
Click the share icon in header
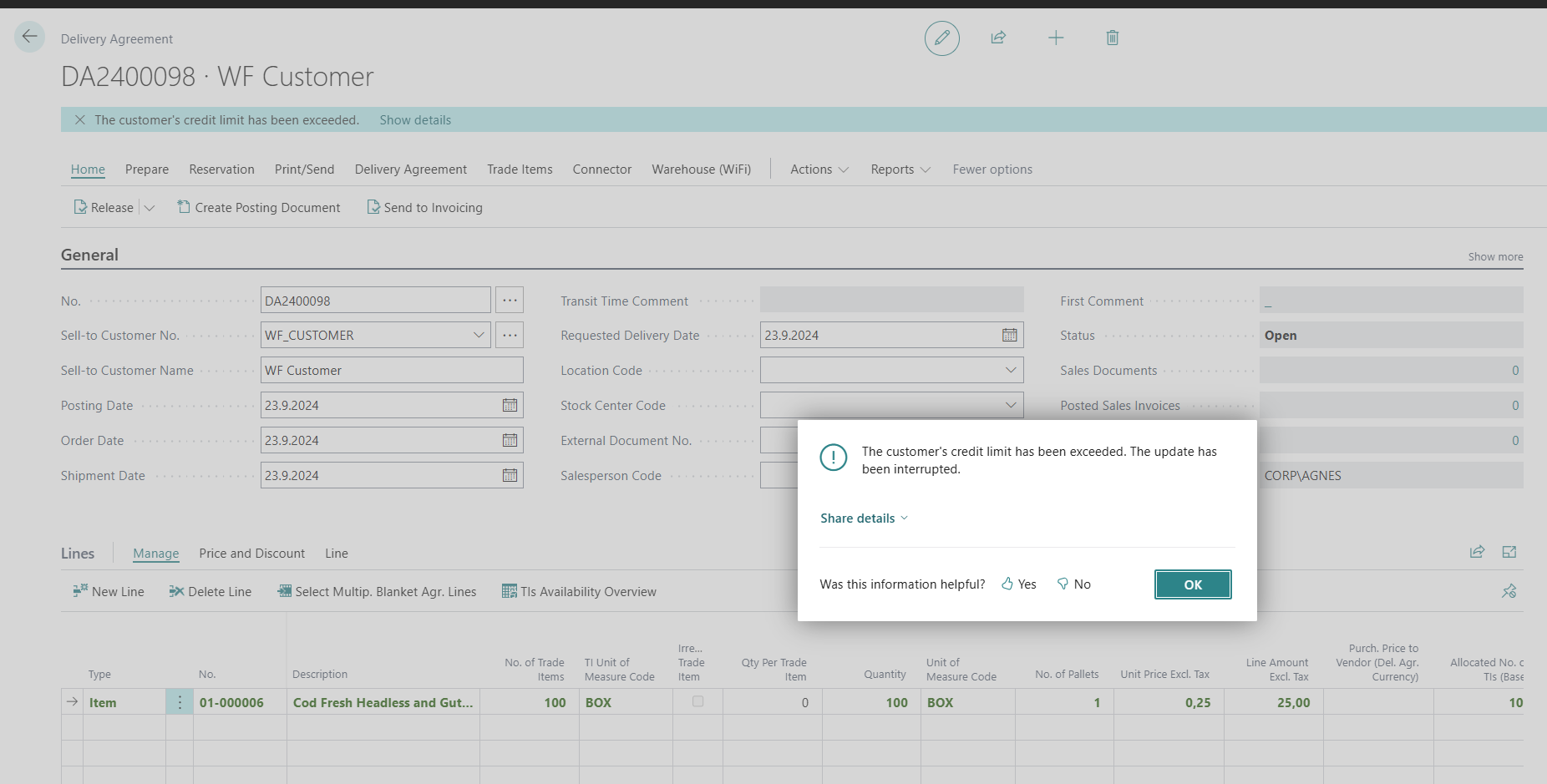tap(998, 38)
